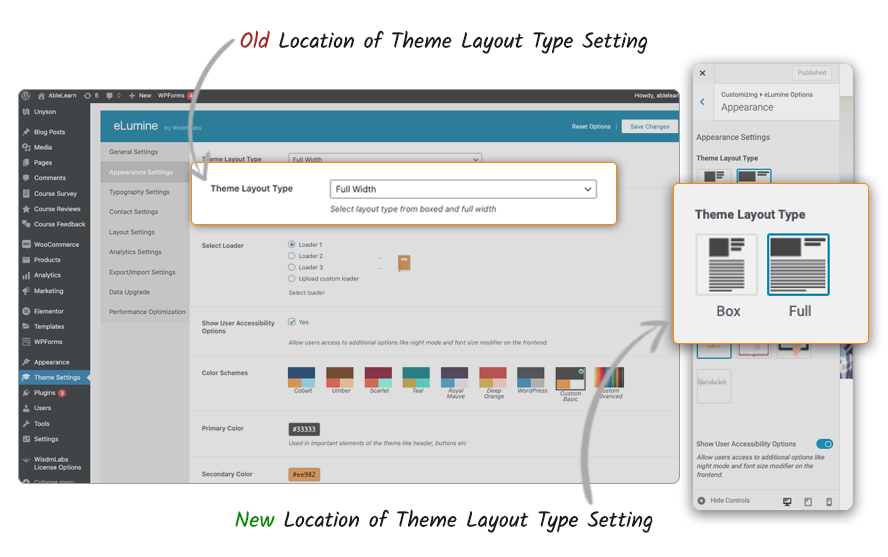Click the Save Changes button

pyautogui.click(x=649, y=127)
